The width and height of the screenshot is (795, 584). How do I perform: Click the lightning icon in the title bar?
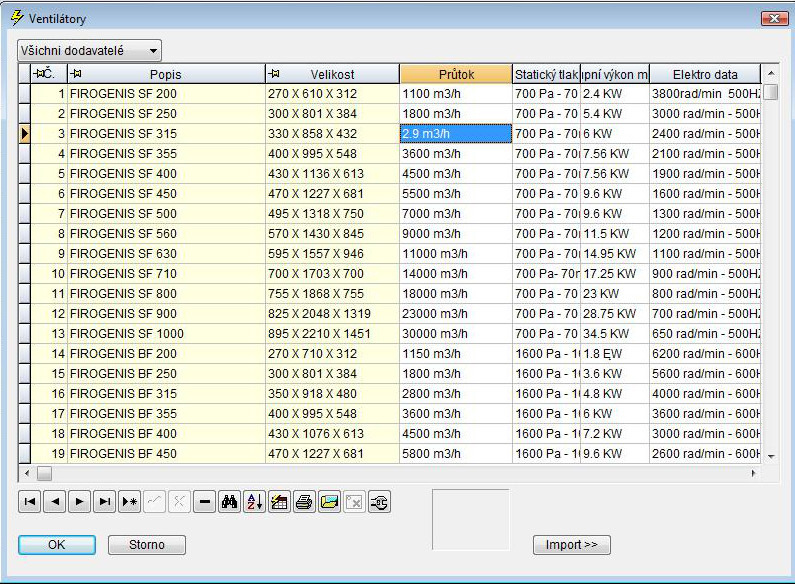tap(17, 18)
